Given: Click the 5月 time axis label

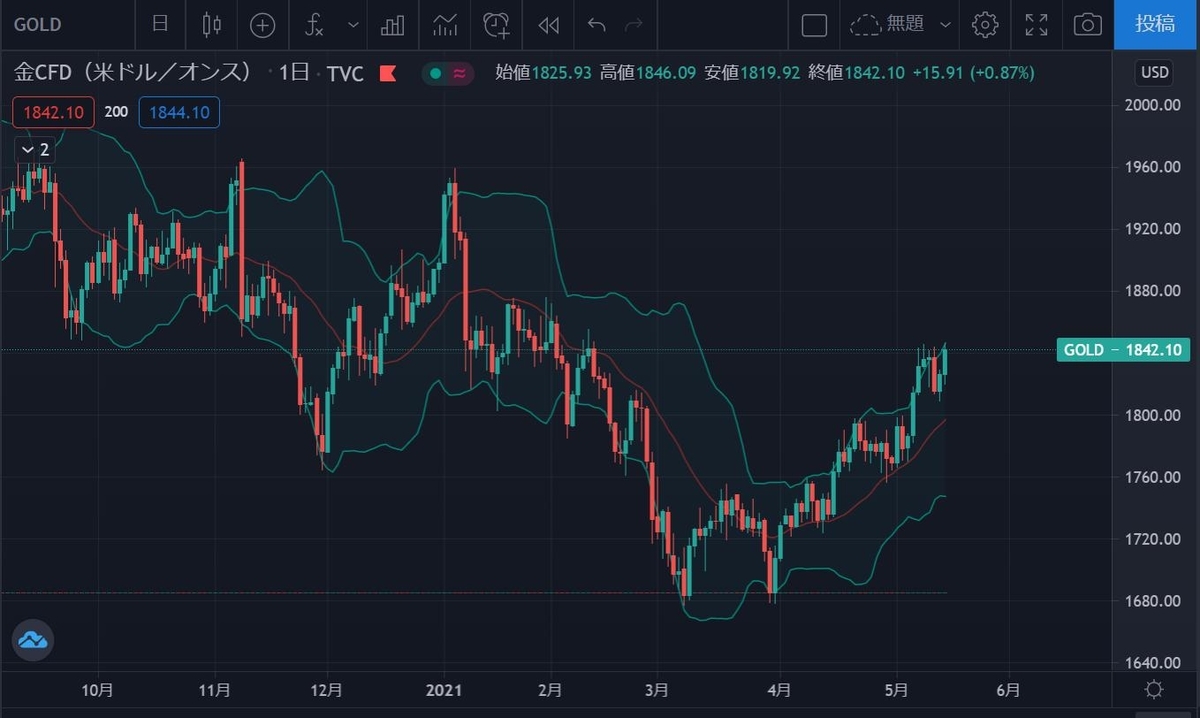Looking at the screenshot, I should coord(897,690).
